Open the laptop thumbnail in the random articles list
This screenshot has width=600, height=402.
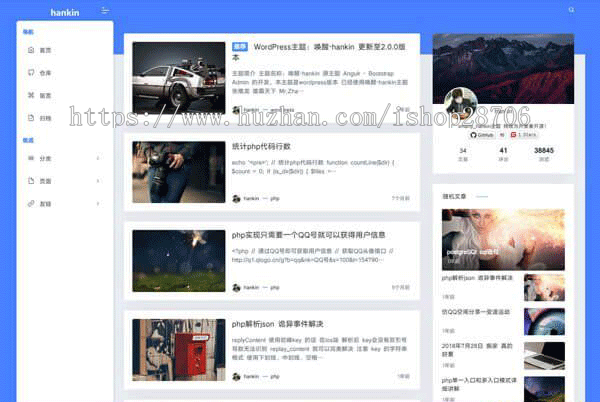tap(544, 356)
